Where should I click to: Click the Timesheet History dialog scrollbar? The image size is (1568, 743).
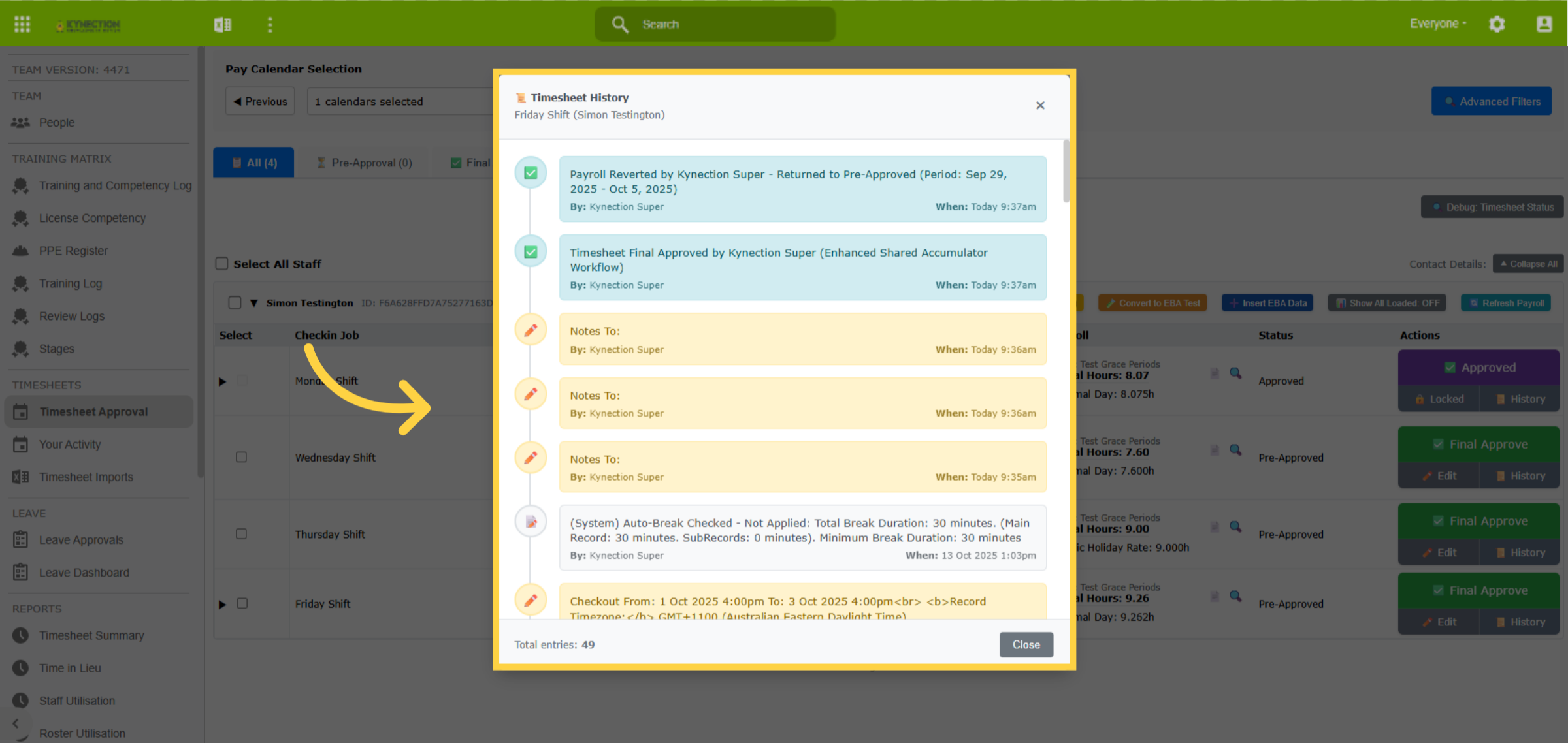point(1066,171)
